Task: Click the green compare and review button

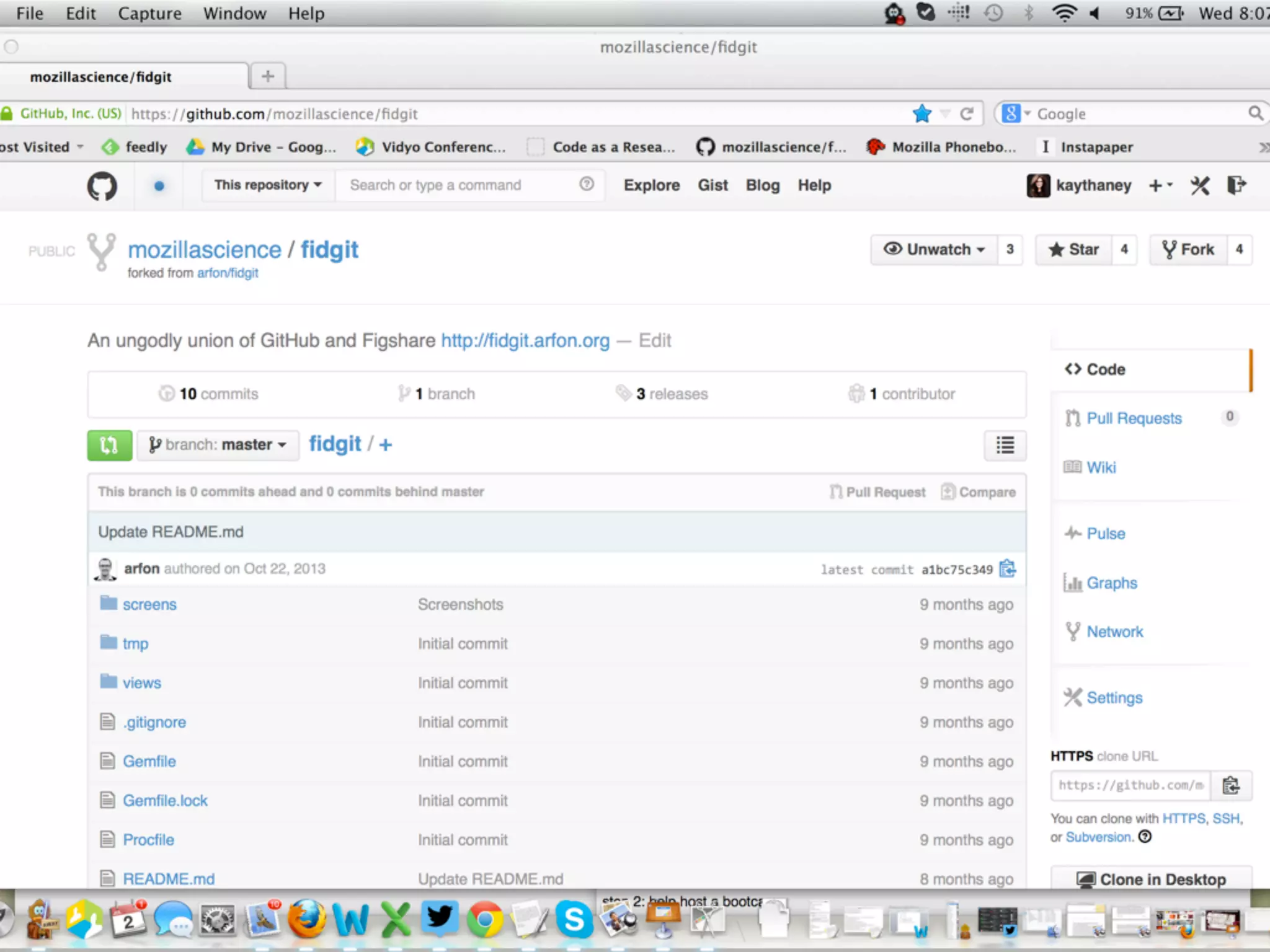Action: [x=109, y=445]
